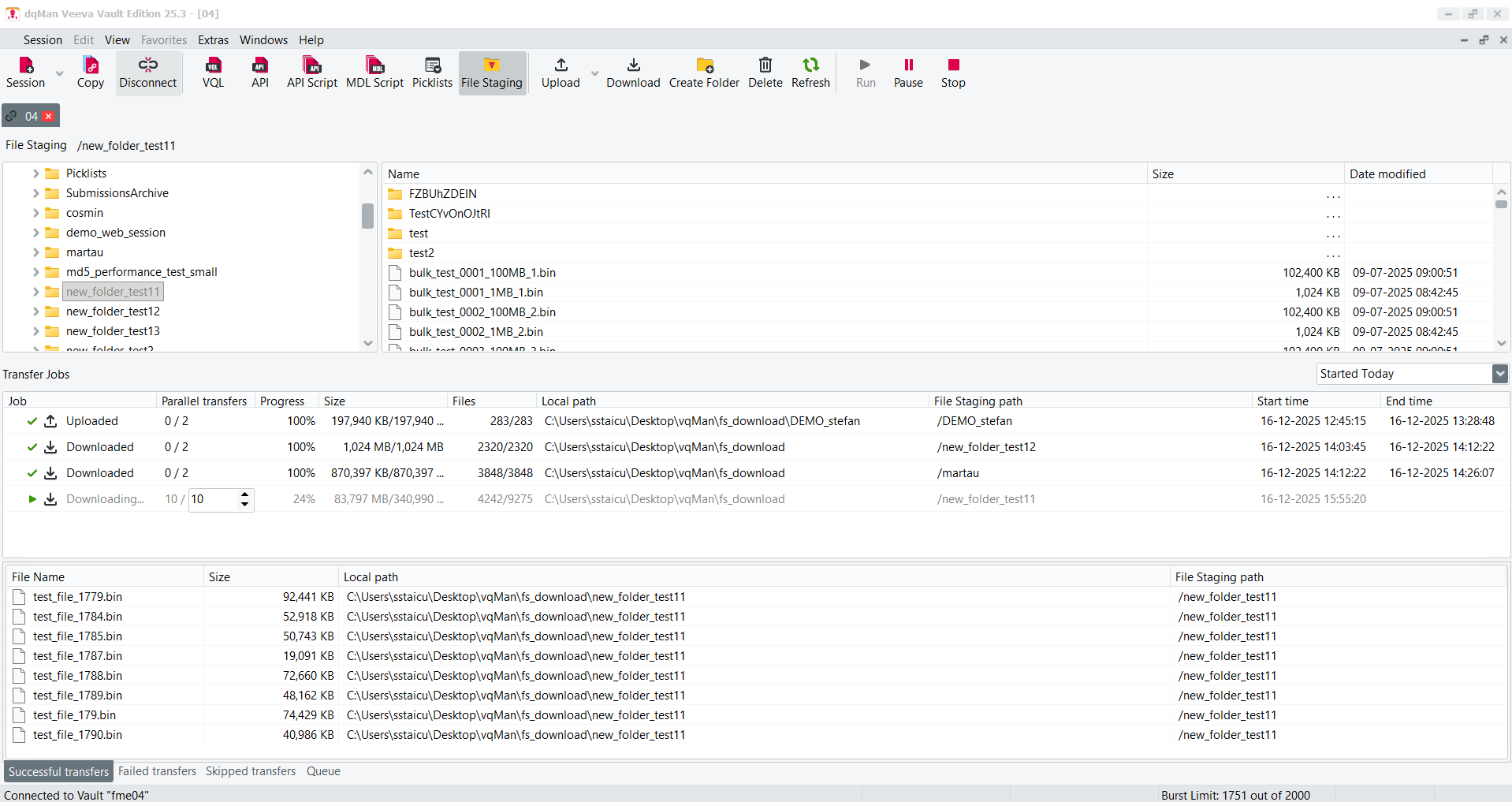The width and height of the screenshot is (1512, 802).
Task: Toggle the File Staging view button
Action: [x=492, y=72]
